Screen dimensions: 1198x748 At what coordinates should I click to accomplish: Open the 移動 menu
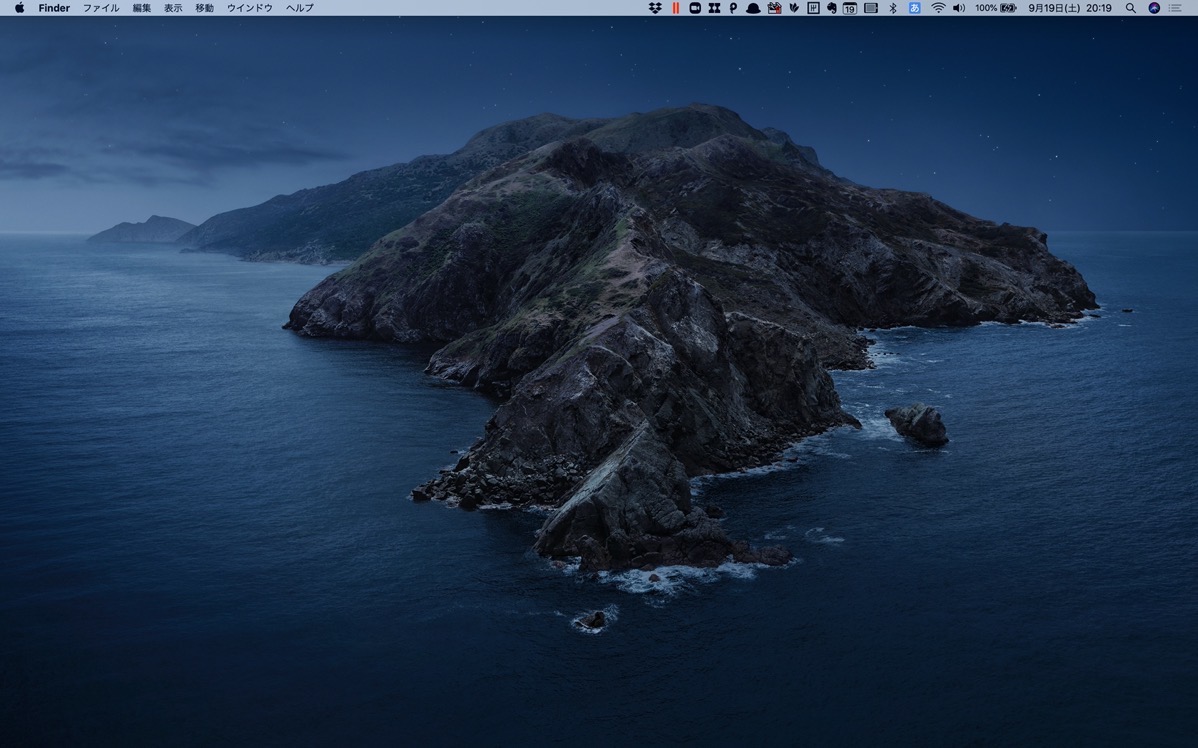204,8
